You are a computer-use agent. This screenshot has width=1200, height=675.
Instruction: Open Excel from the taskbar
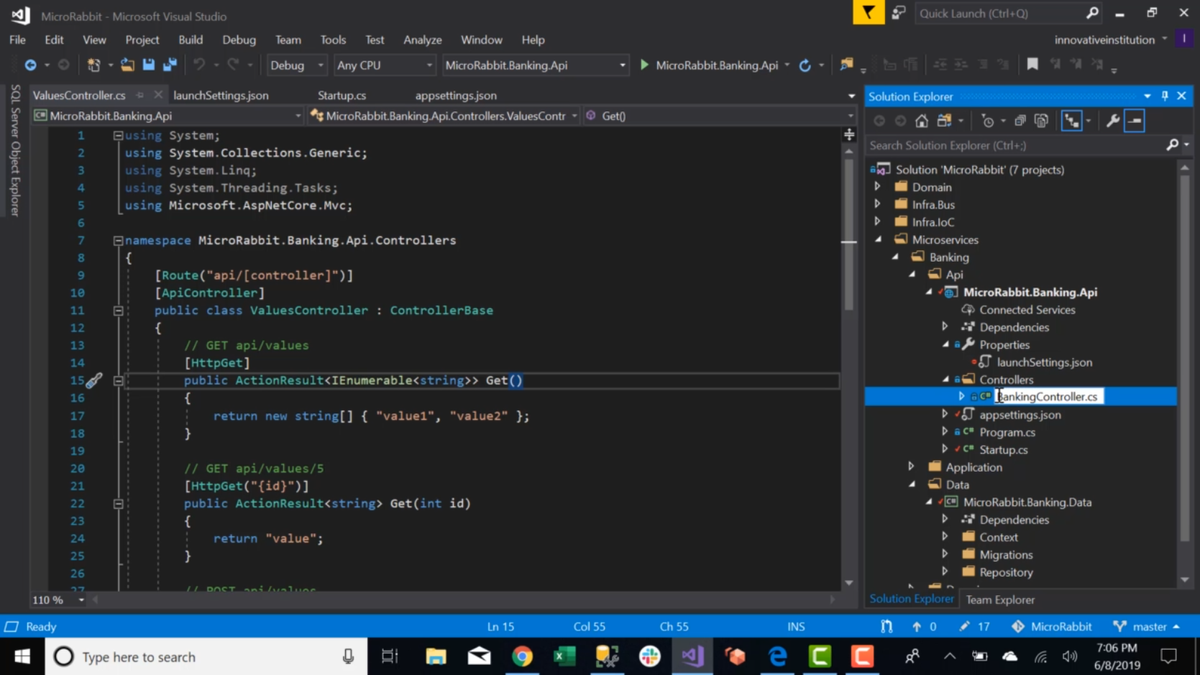click(564, 657)
